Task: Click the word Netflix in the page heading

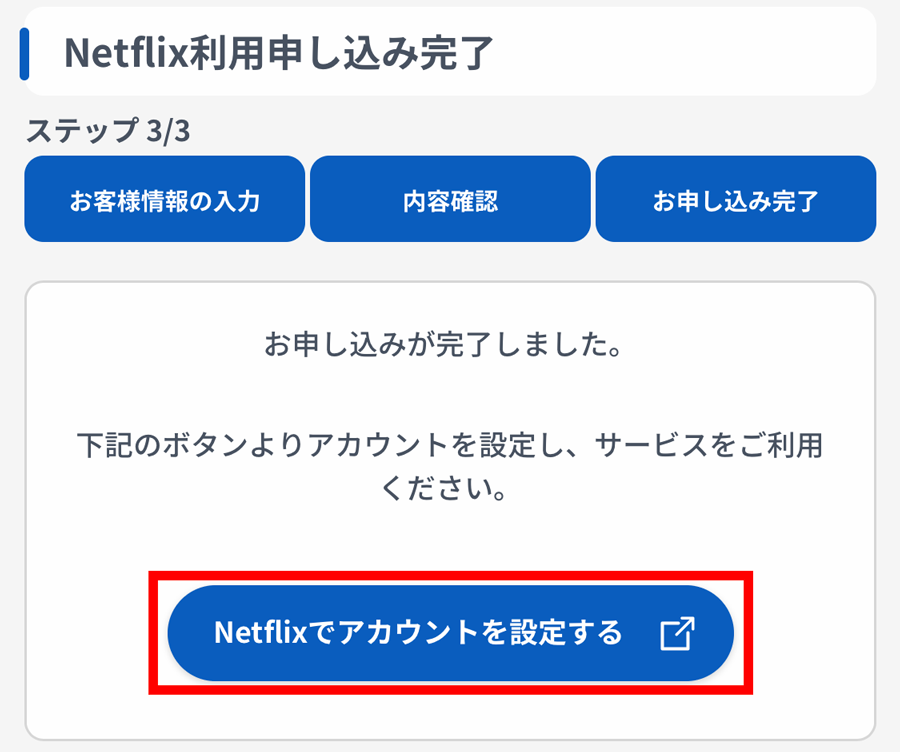Action: coord(126,52)
